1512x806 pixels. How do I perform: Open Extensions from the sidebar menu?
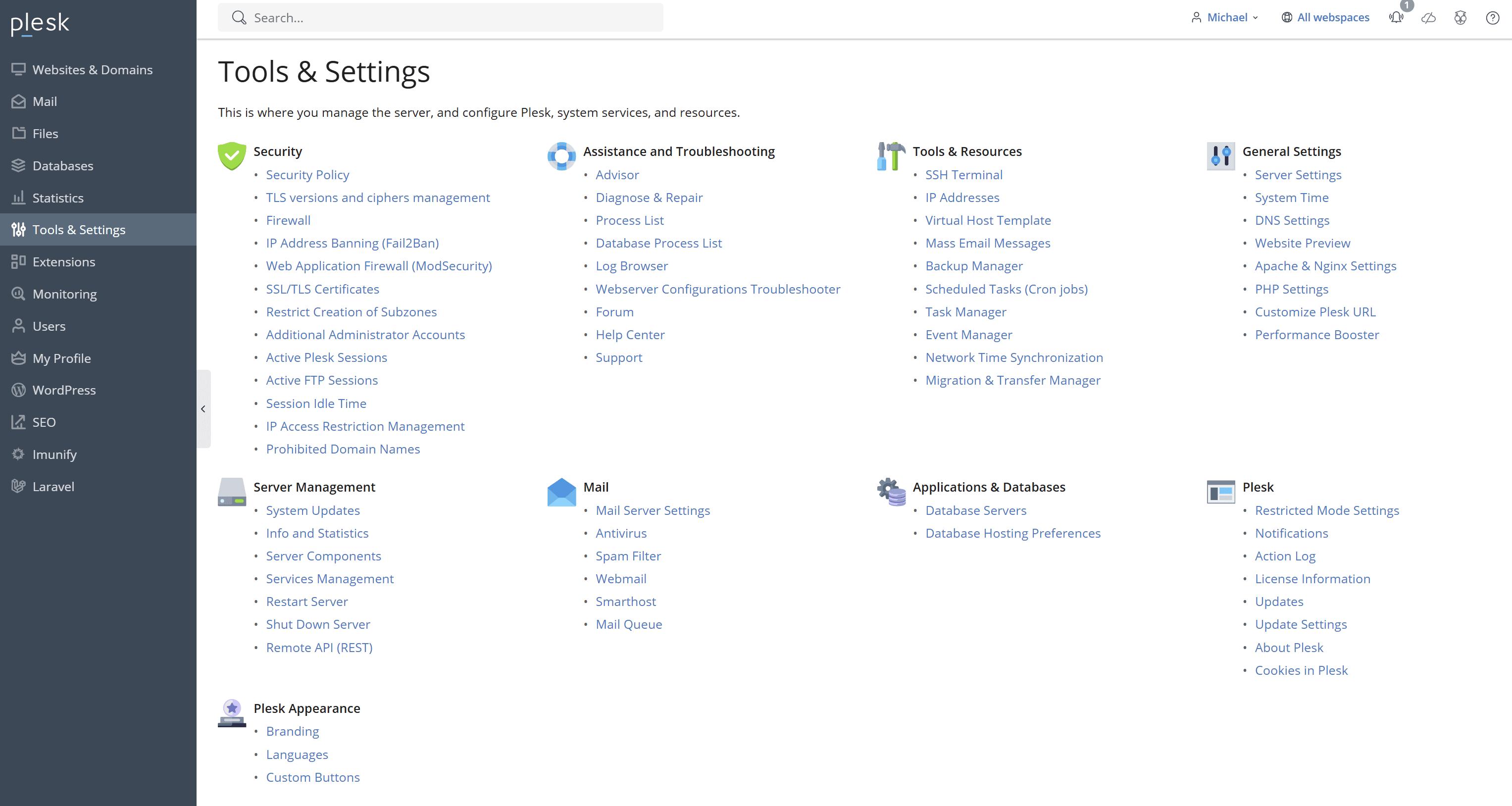(98, 262)
